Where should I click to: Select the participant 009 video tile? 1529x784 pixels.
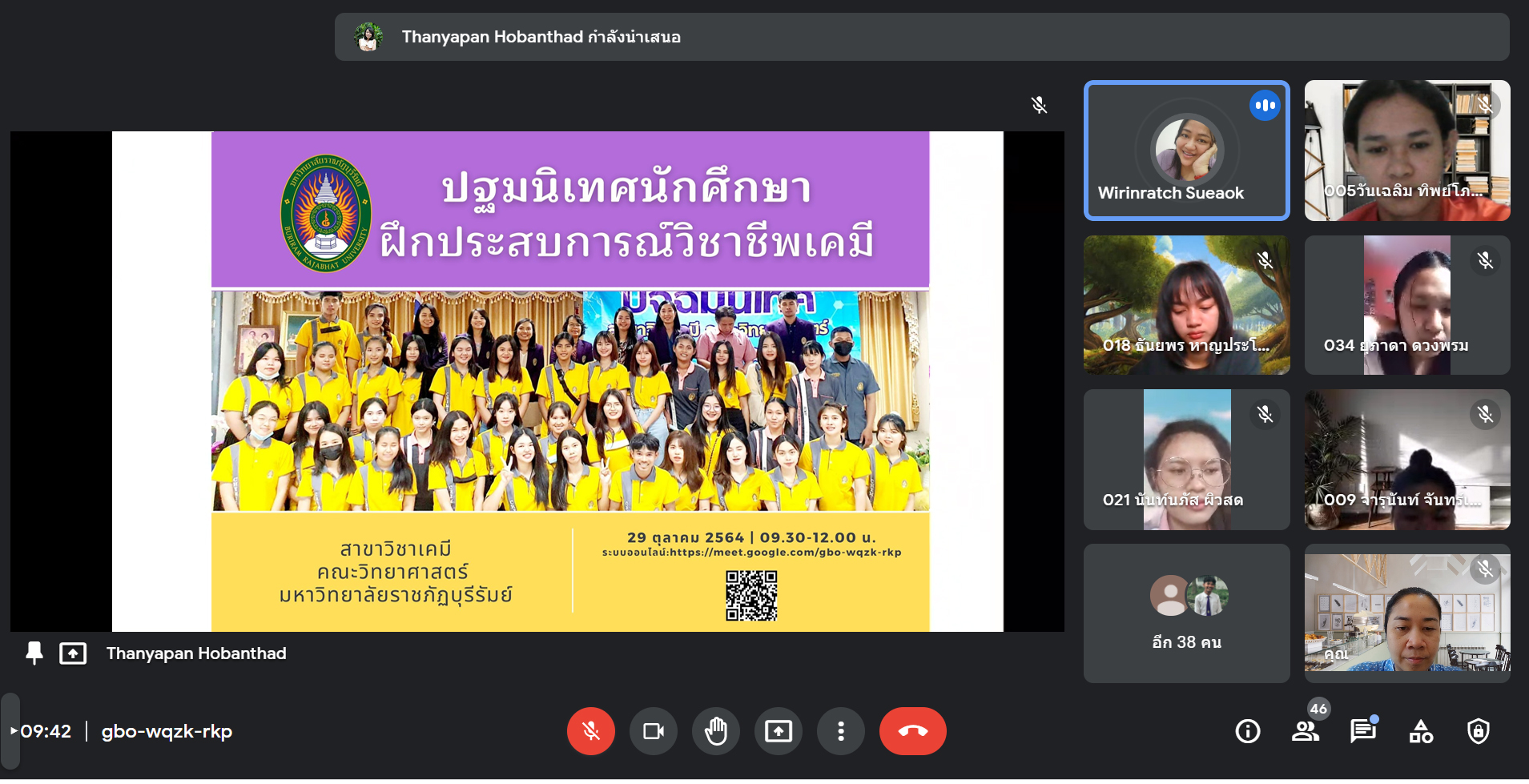pos(1407,459)
